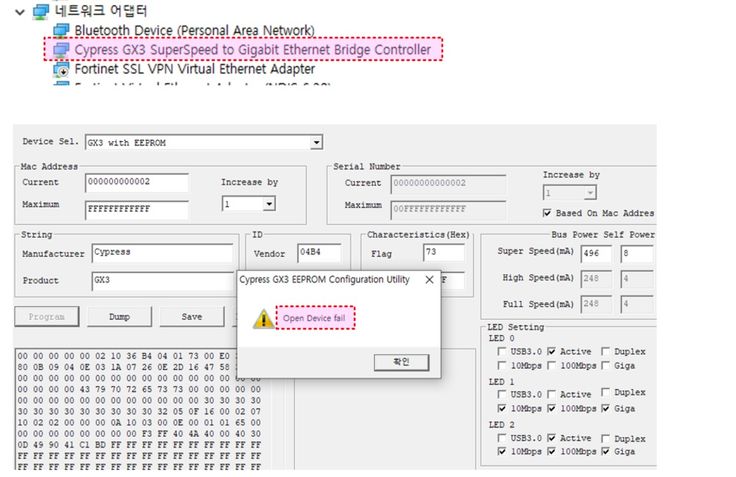The width and height of the screenshot is (736, 477).
Task: Click the Cypress GX3 adapter icon
Action: (61, 49)
